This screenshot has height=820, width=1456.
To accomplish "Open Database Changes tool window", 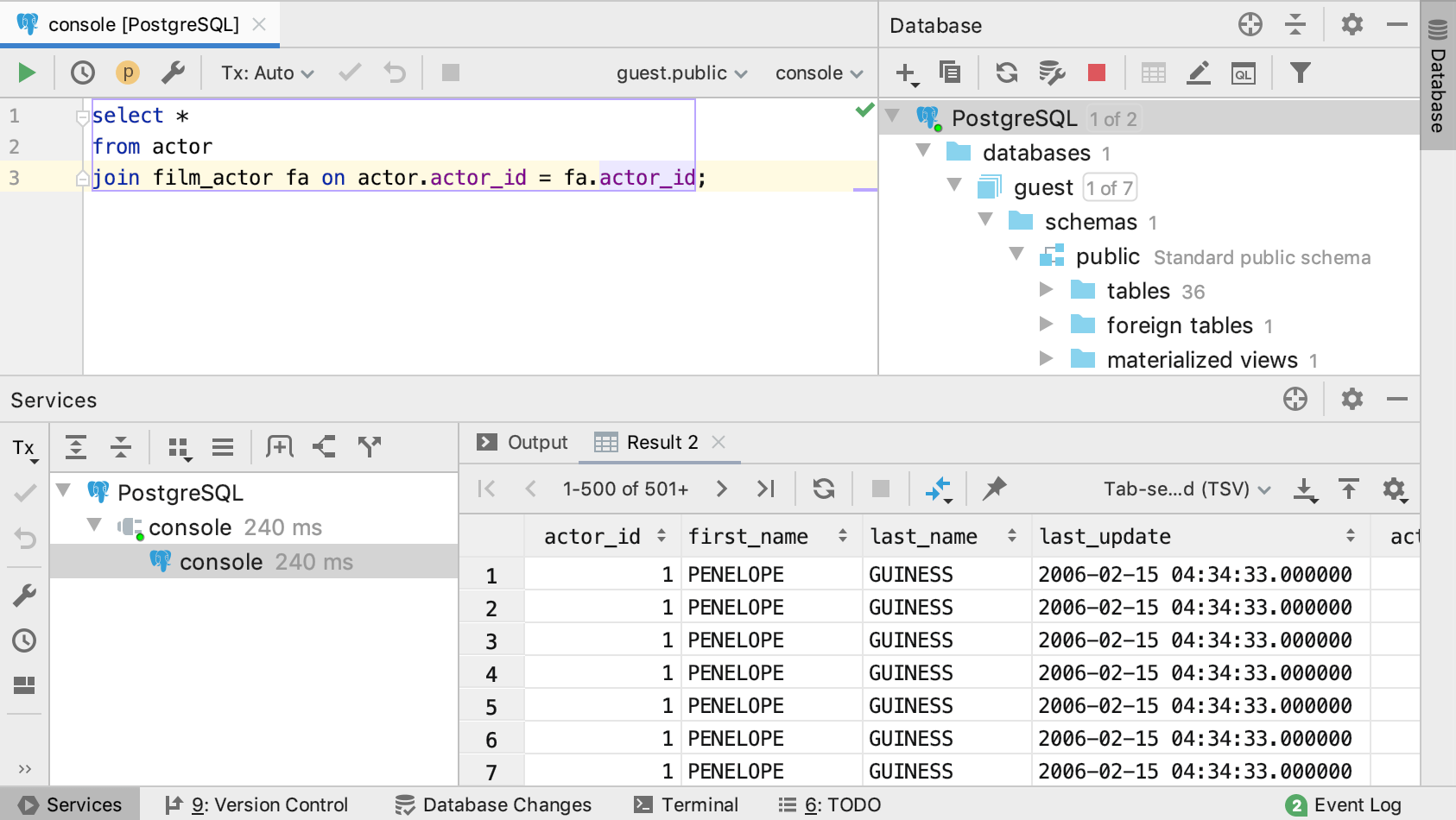I will (493, 805).
